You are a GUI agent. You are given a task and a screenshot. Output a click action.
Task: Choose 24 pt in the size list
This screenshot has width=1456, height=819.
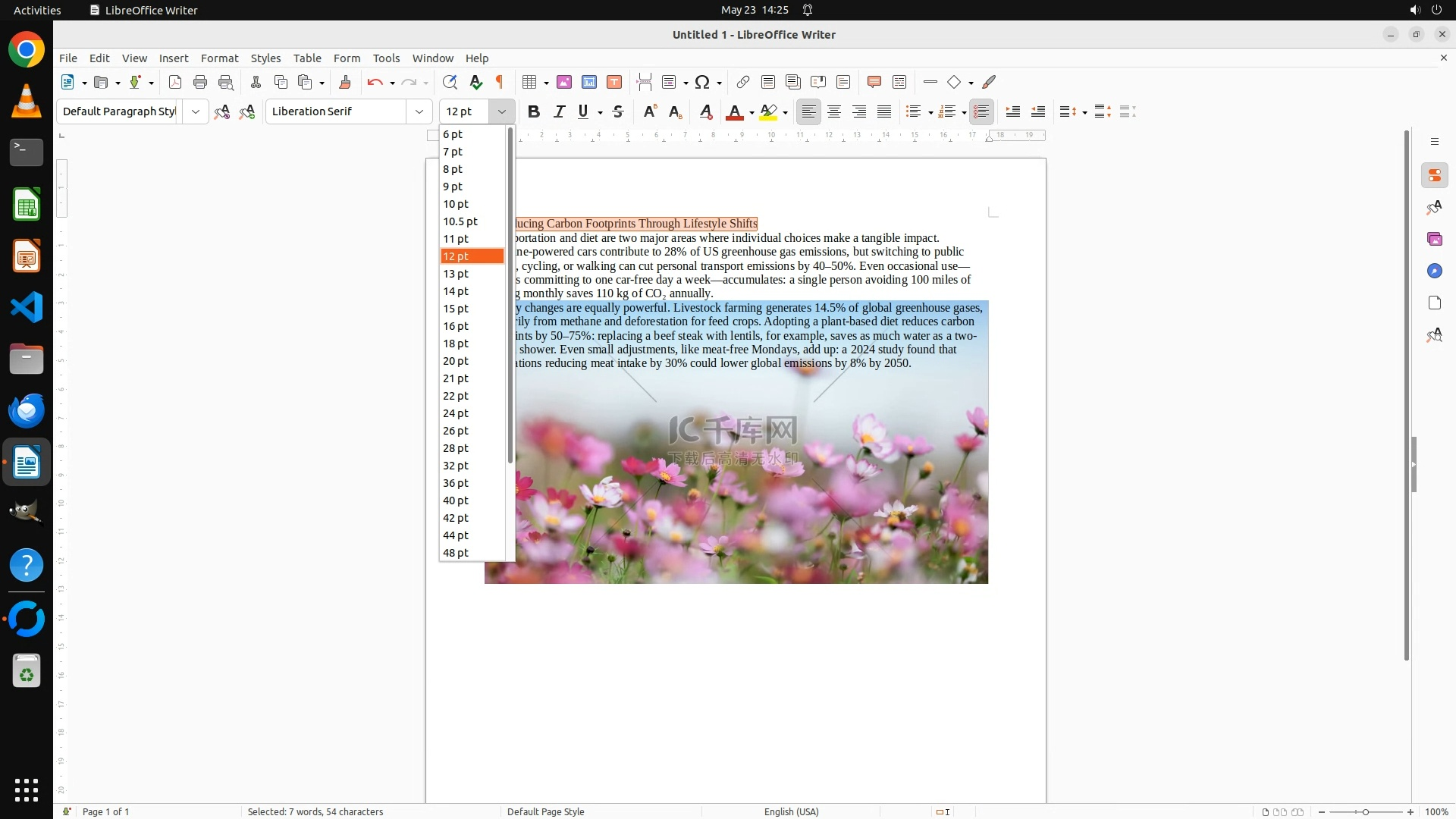[456, 413]
